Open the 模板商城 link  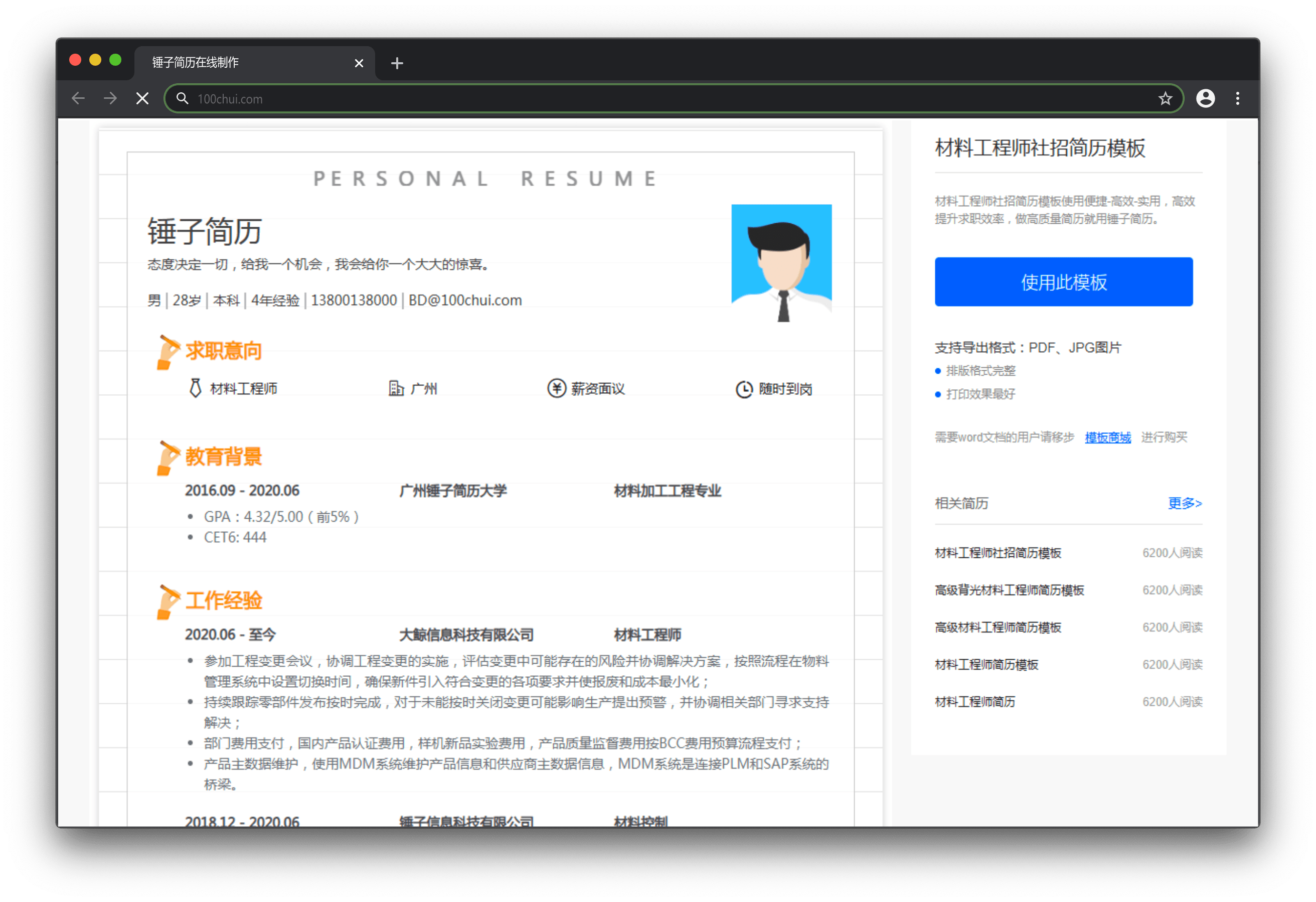click(1107, 437)
